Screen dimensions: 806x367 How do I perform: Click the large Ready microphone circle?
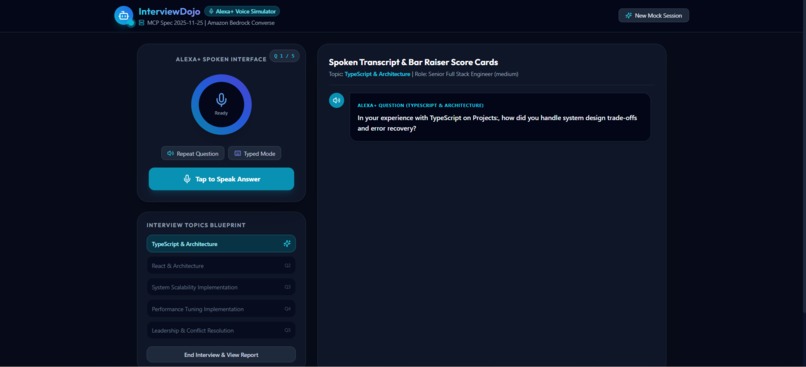(221, 104)
